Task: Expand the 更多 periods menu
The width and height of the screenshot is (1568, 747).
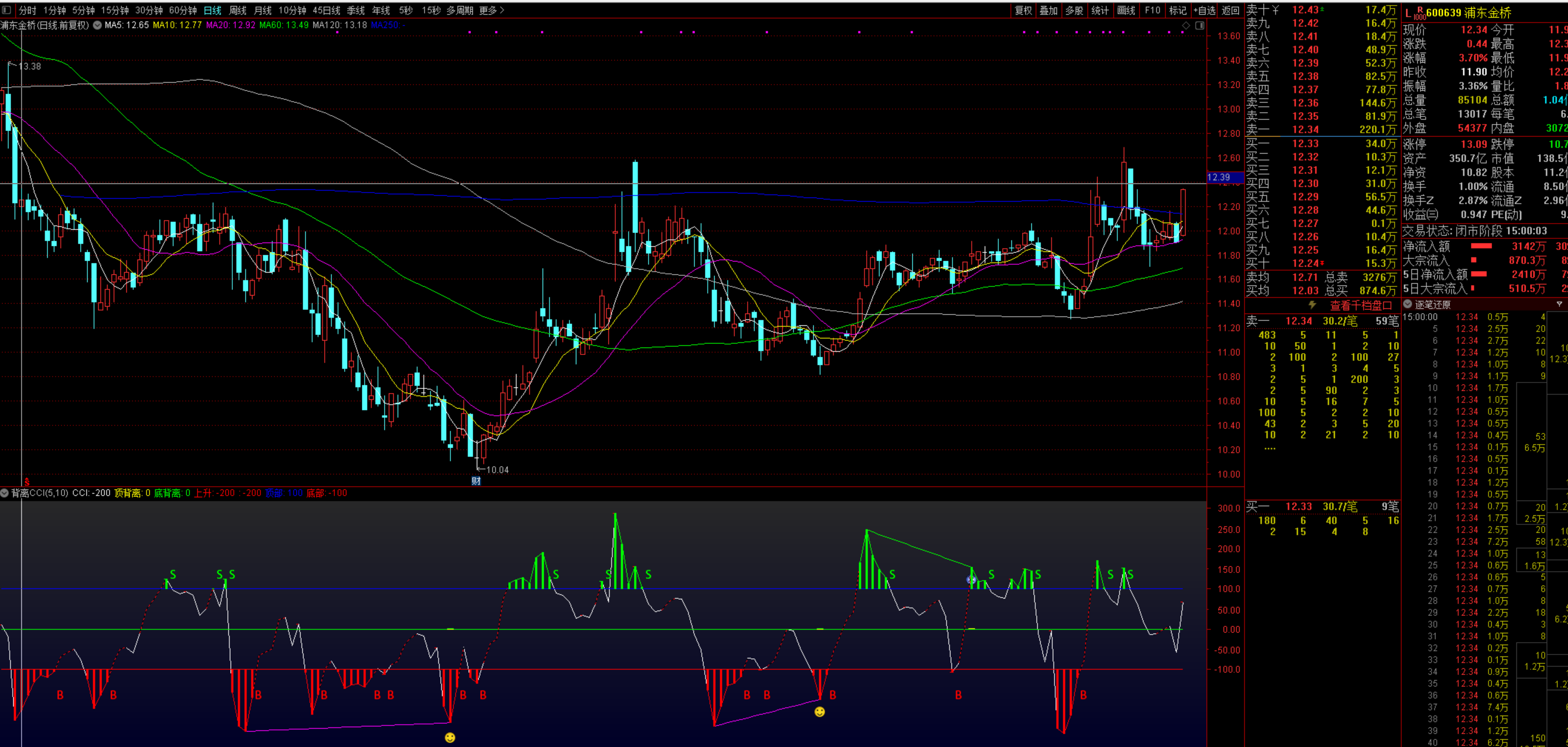Action: [491, 10]
